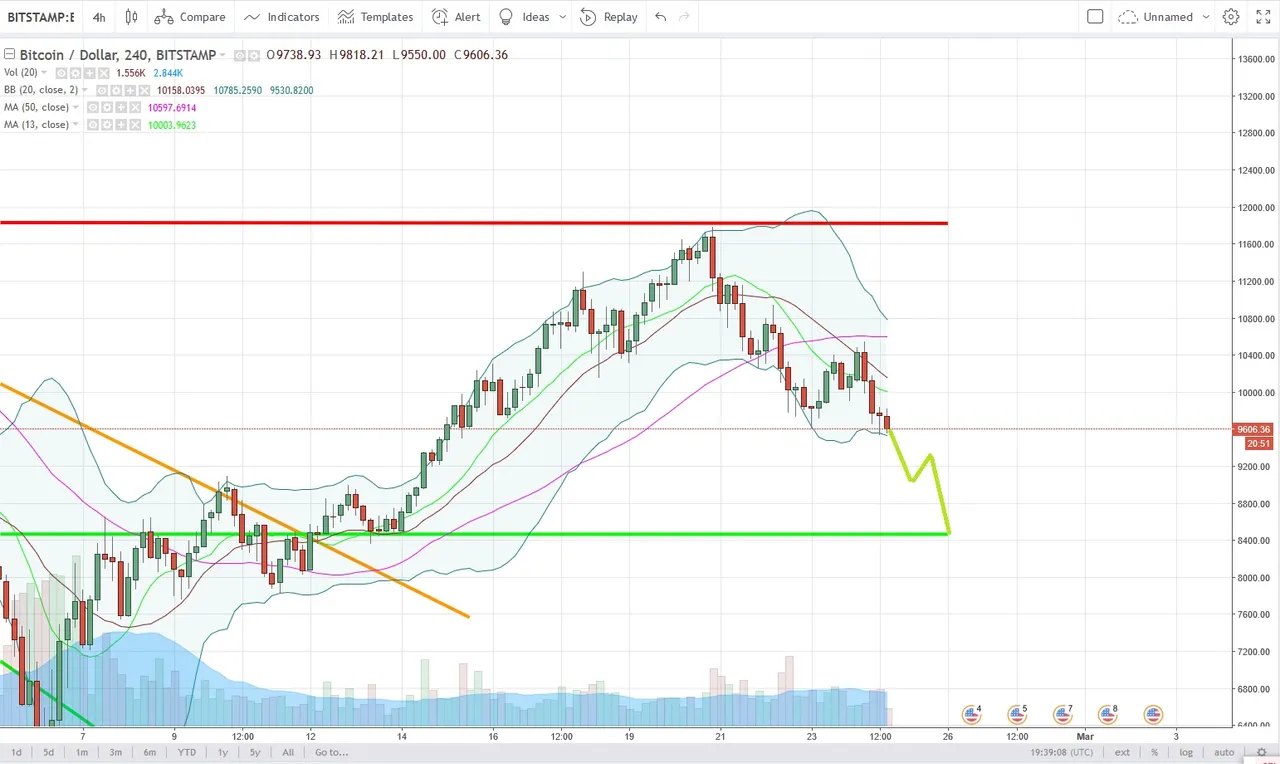Screen dimensions: 1280x764
Task: Click the plus icon for MA (13, close)
Action: tap(121, 125)
